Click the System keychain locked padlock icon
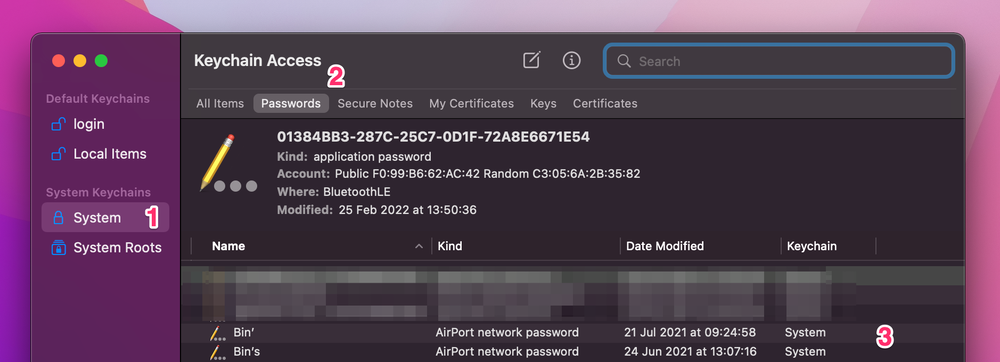 pos(58,218)
